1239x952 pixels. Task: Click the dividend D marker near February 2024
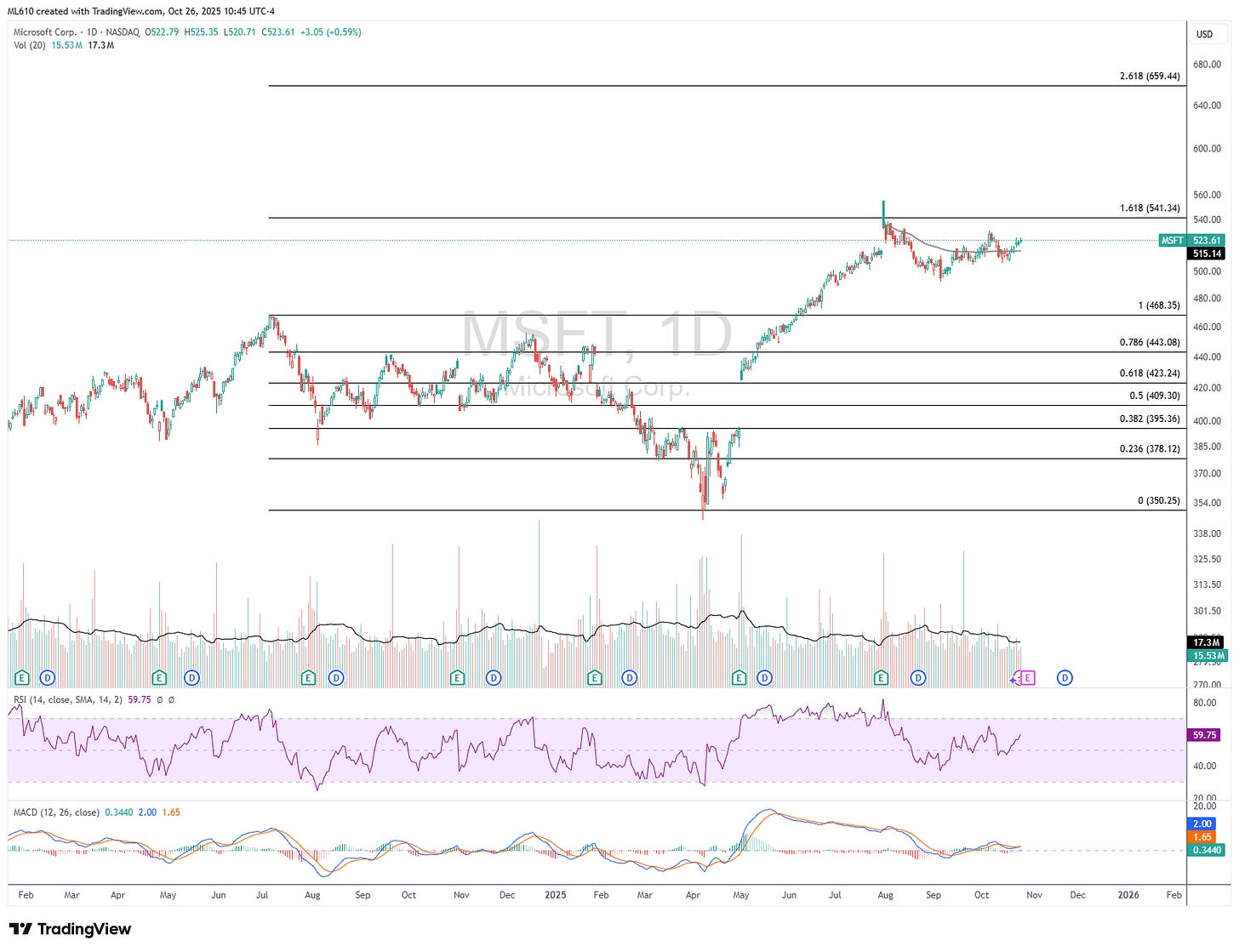tap(48, 678)
